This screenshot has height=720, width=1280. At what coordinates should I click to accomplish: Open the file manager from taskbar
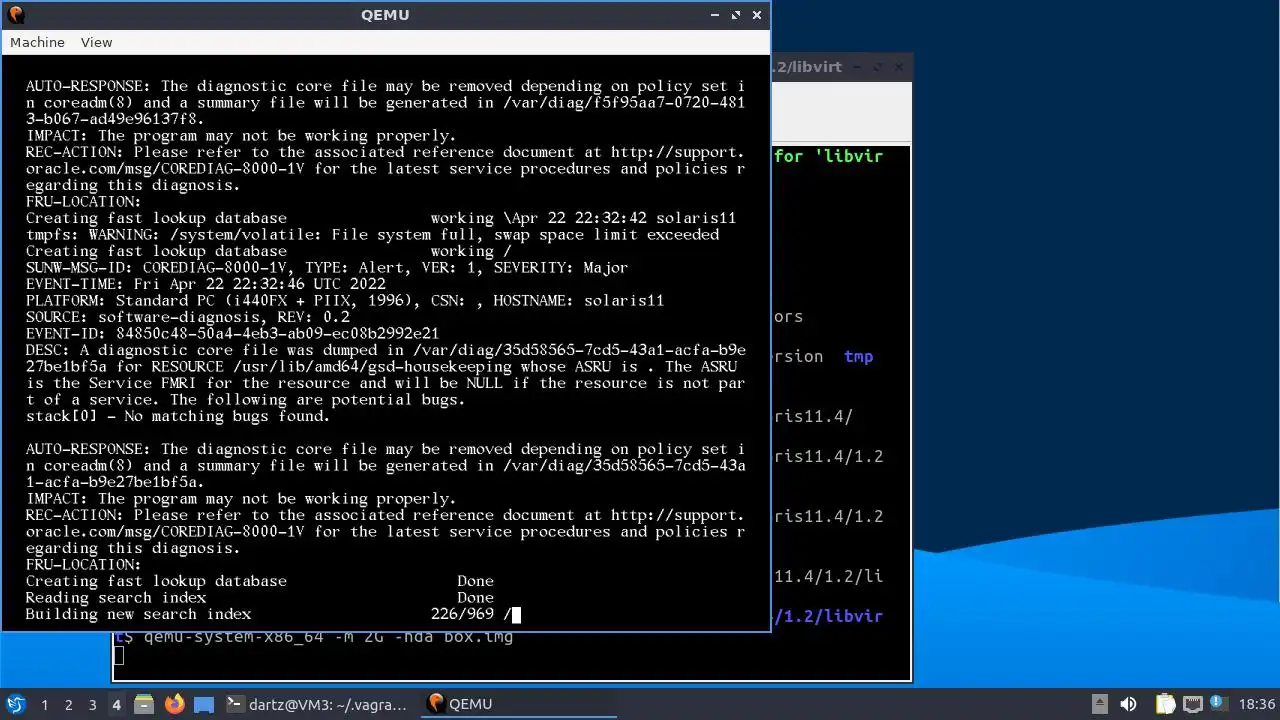pos(144,704)
